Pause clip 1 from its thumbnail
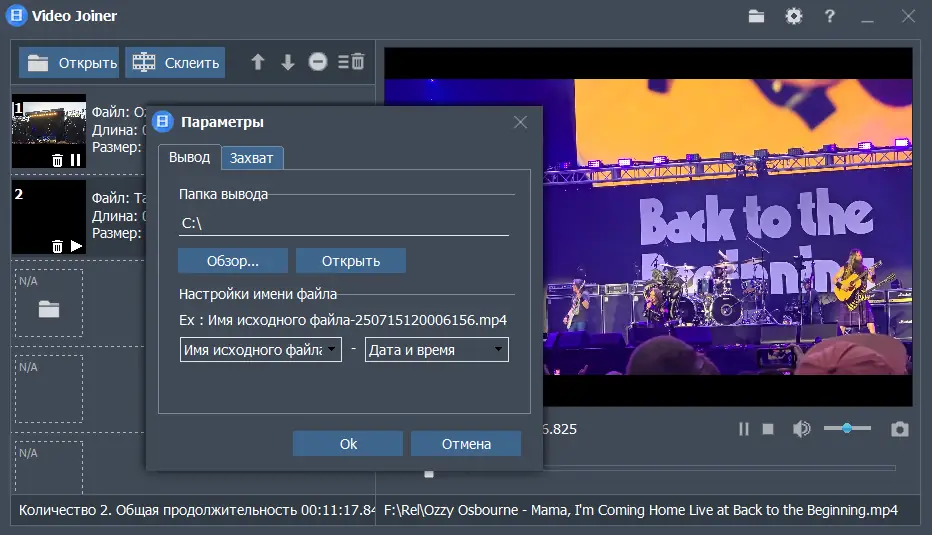This screenshot has width=932, height=535. 75,160
